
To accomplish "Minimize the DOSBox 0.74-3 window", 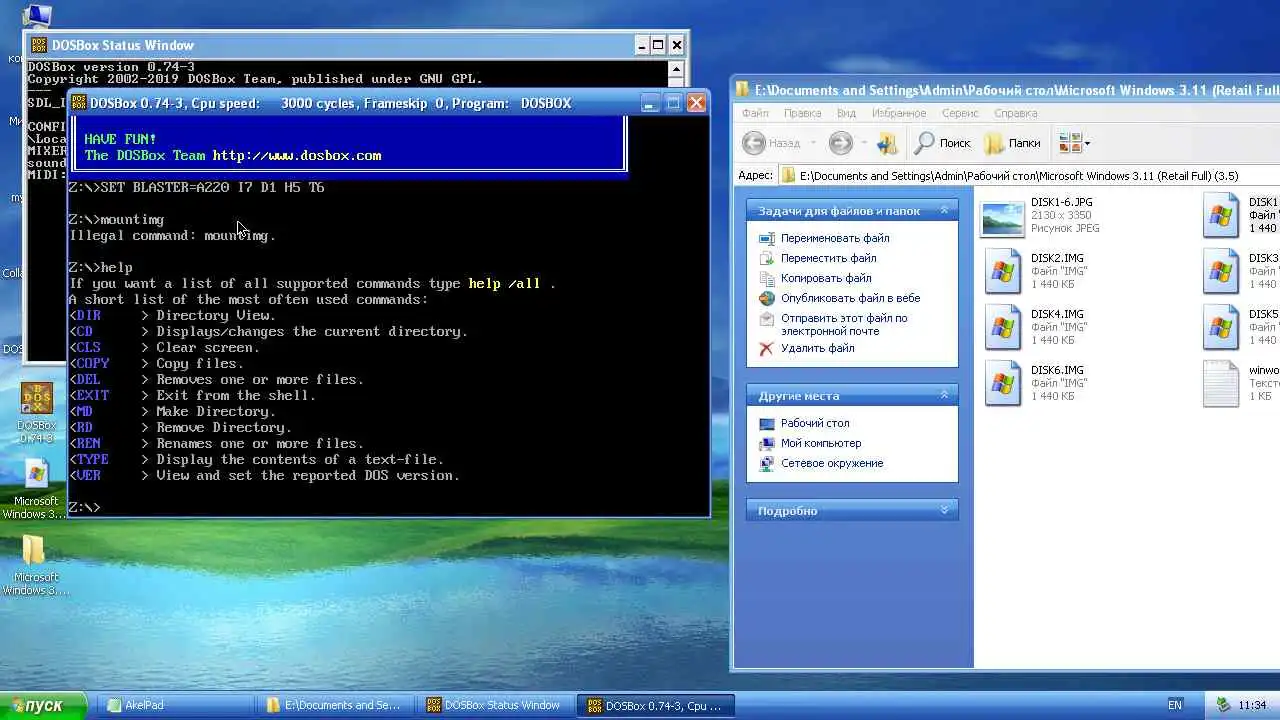I will 651,103.
